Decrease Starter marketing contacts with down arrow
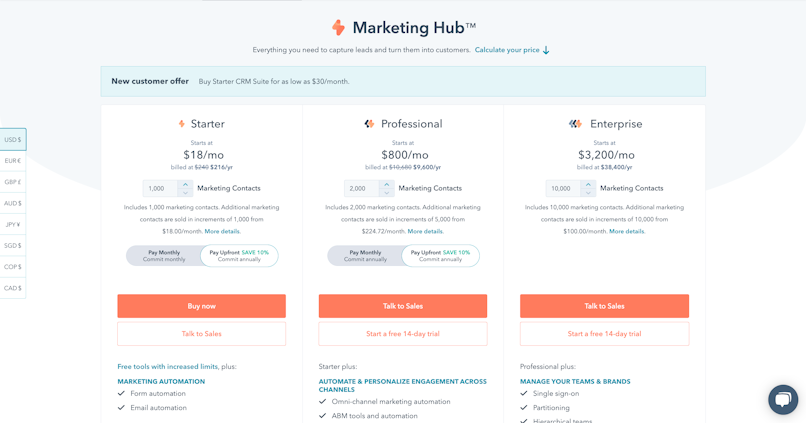 point(185,193)
